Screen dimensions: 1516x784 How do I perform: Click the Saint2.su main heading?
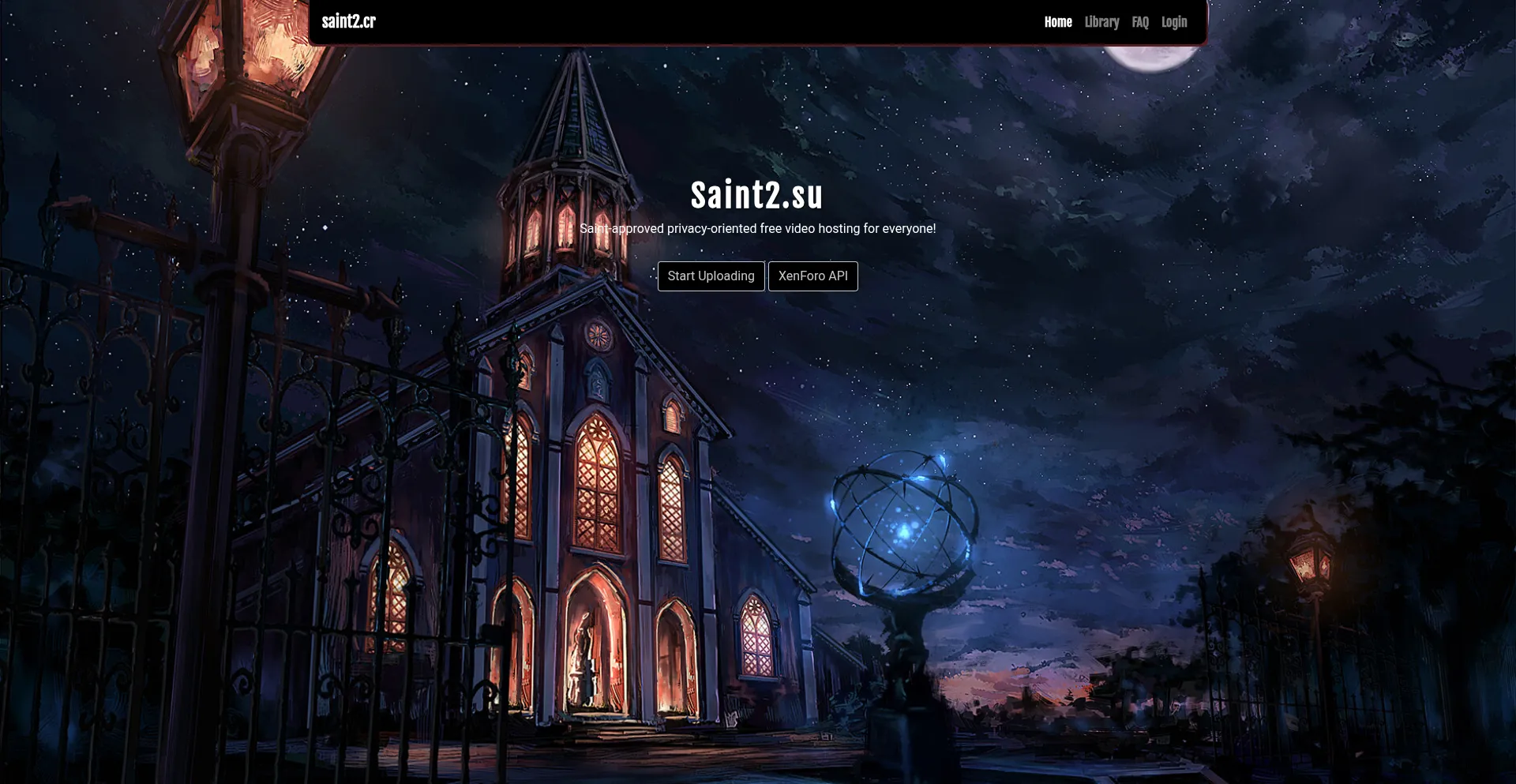[x=756, y=195]
